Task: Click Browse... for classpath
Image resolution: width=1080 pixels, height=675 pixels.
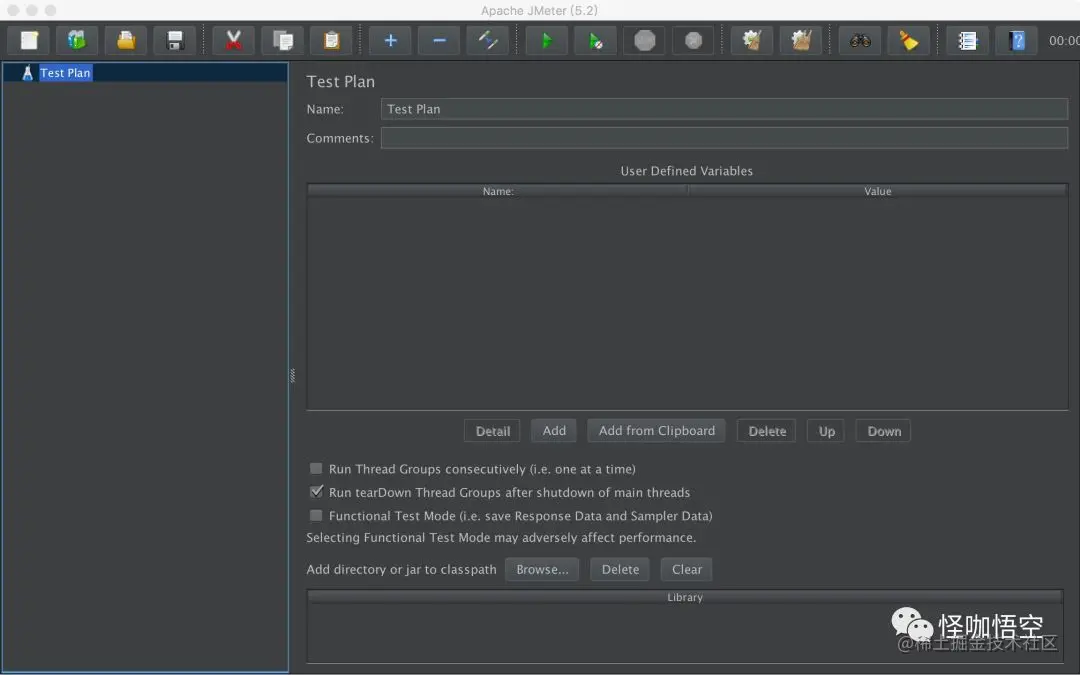Action: (x=542, y=570)
